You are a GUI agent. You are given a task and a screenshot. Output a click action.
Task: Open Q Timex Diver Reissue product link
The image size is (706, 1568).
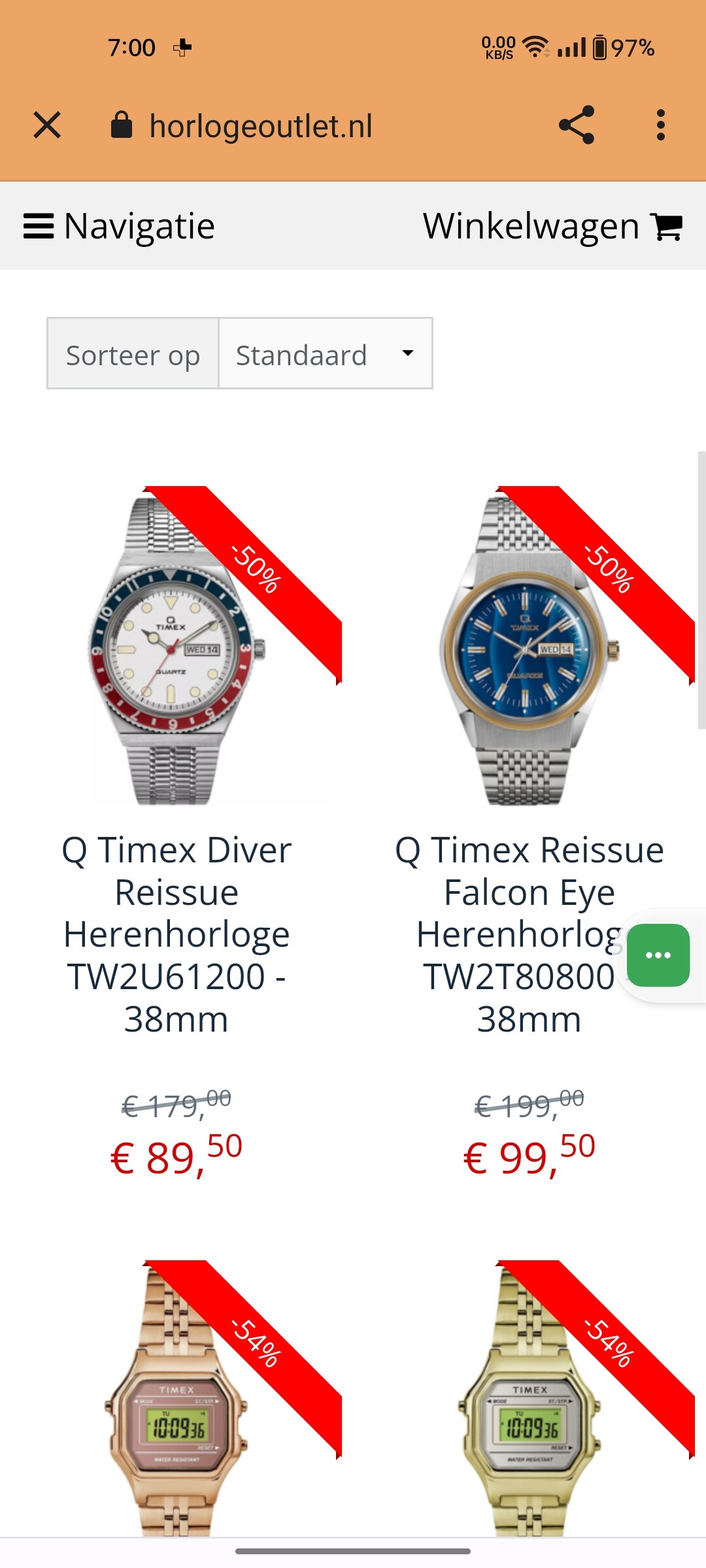(176, 934)
